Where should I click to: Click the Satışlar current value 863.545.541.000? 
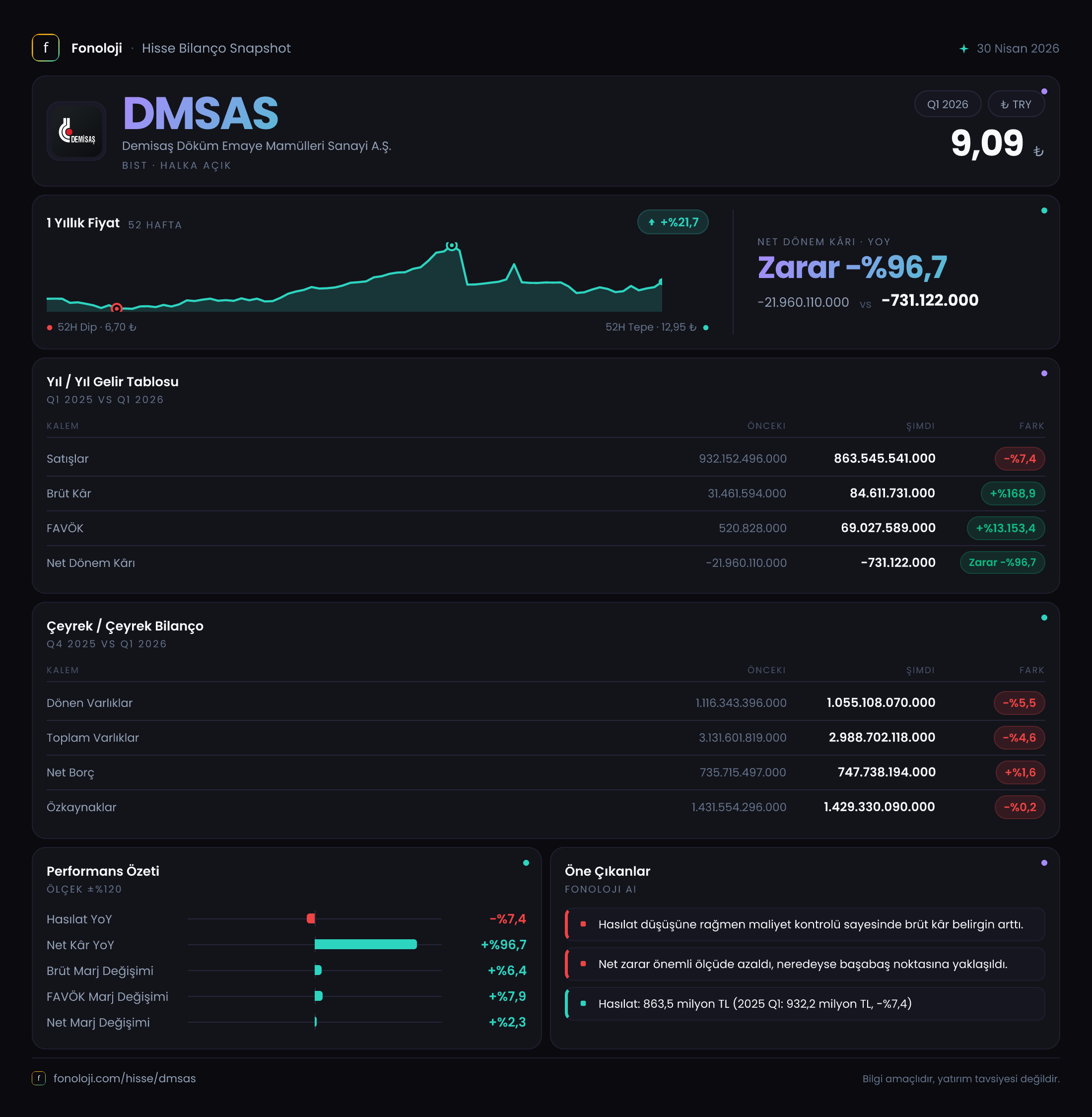tap(885, 458)
